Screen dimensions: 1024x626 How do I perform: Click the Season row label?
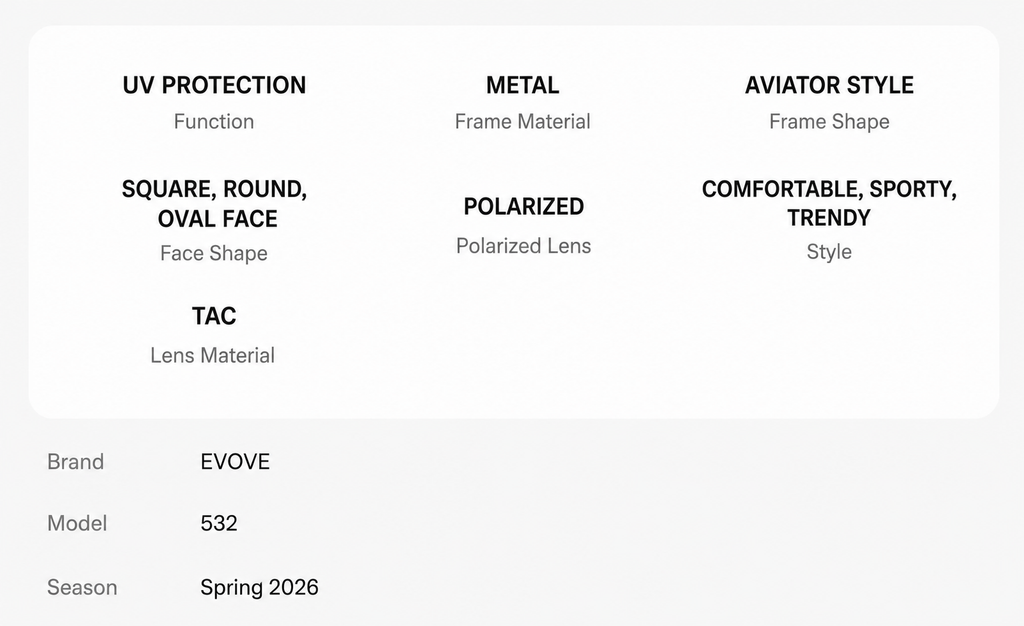(82, 587)
